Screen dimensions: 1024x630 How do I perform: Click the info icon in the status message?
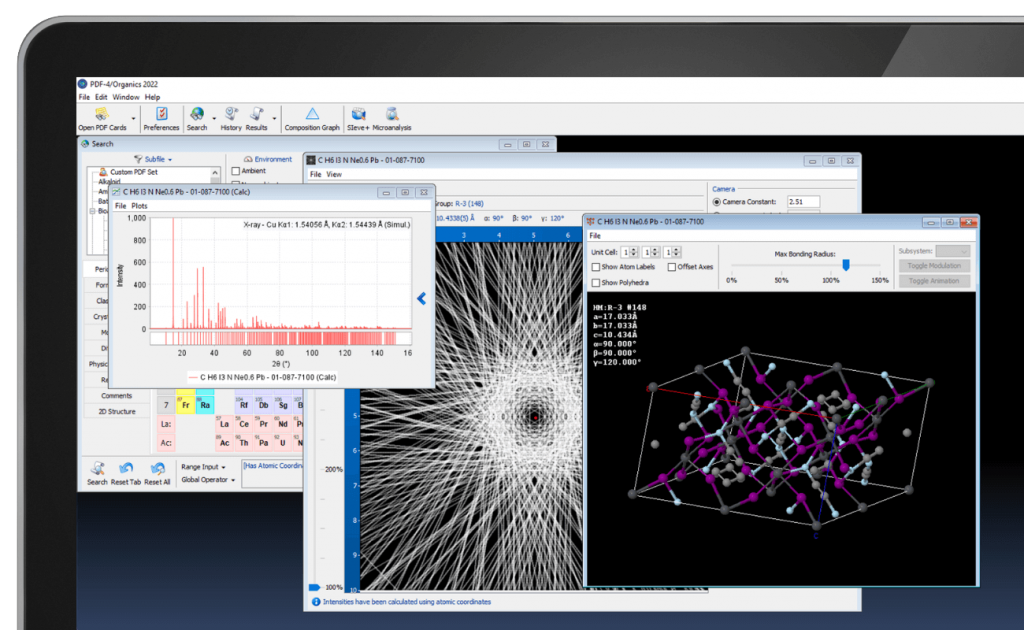click(316, 602)
